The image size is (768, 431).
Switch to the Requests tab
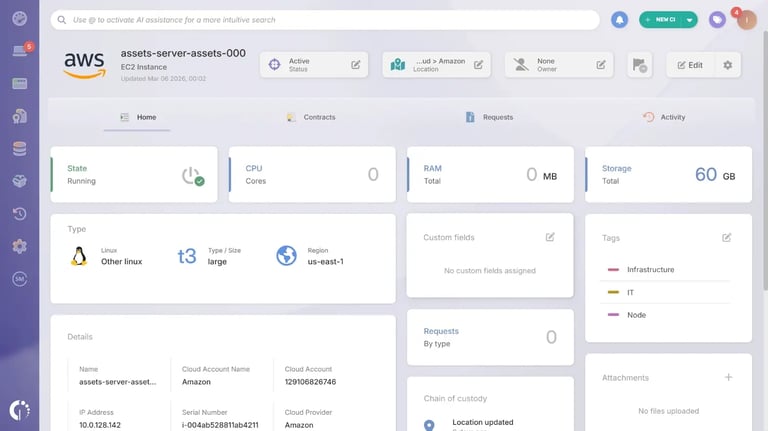tap(489, 117)
